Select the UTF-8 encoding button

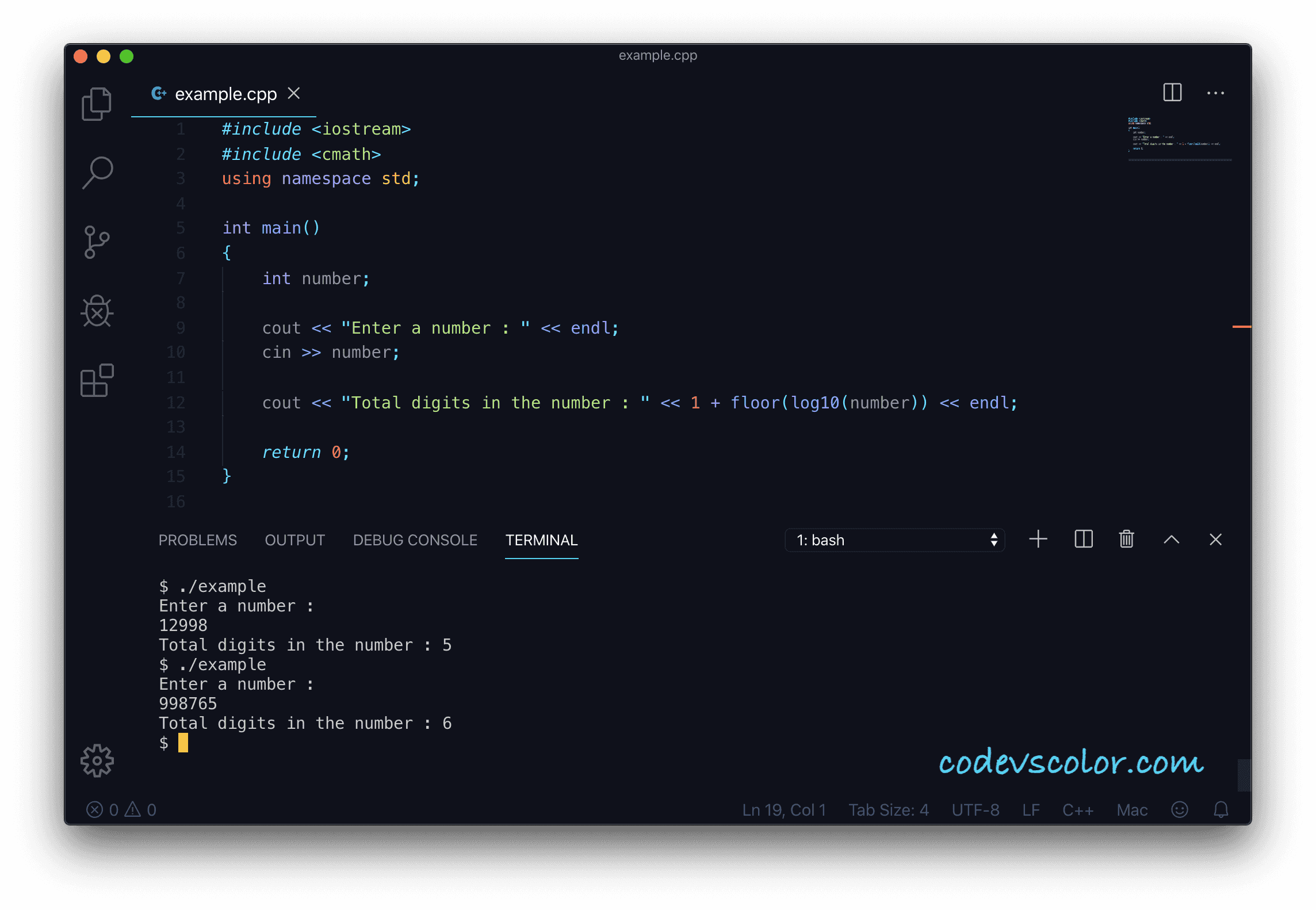pos(975,810)
